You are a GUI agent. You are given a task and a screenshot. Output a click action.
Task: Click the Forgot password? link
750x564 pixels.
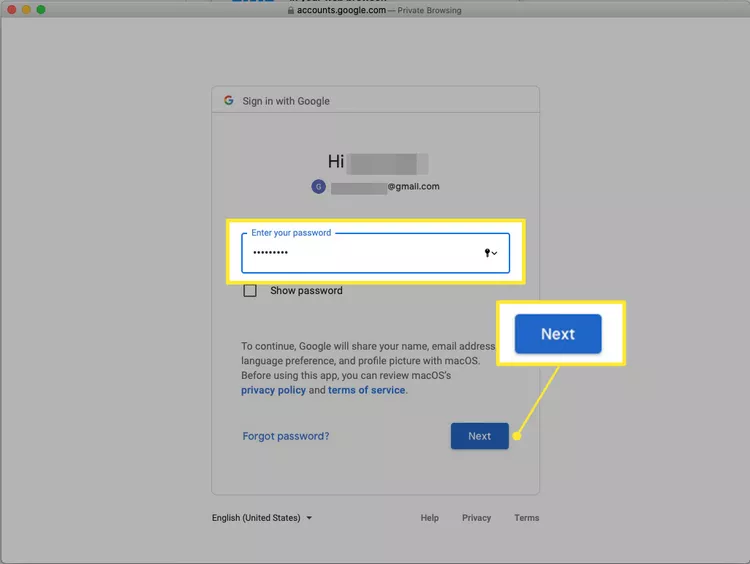pyautogui.click(x=286, y=436)
